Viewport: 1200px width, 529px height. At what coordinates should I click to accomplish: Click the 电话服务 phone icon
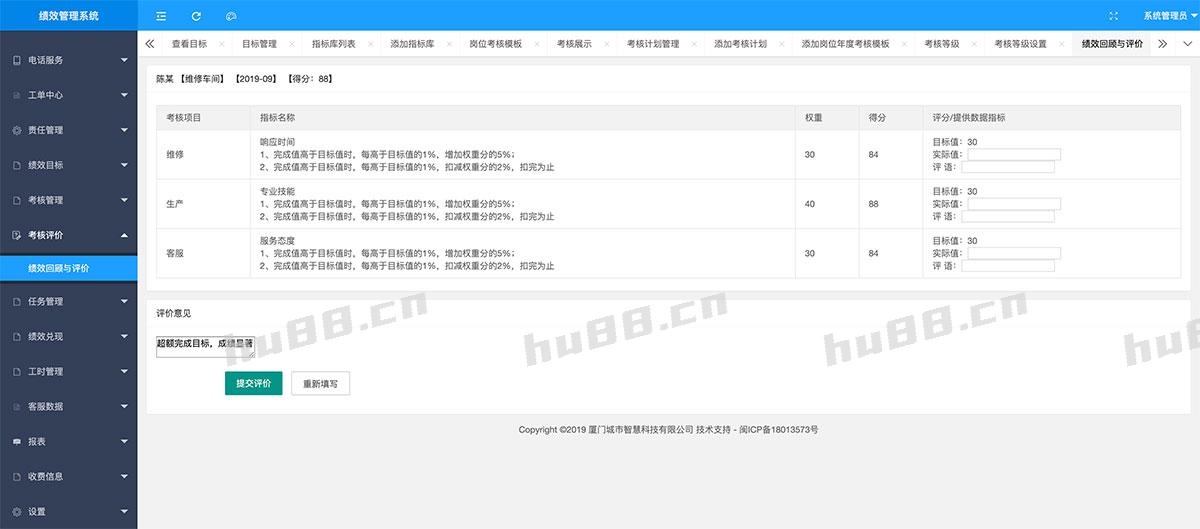click(16, 60)
